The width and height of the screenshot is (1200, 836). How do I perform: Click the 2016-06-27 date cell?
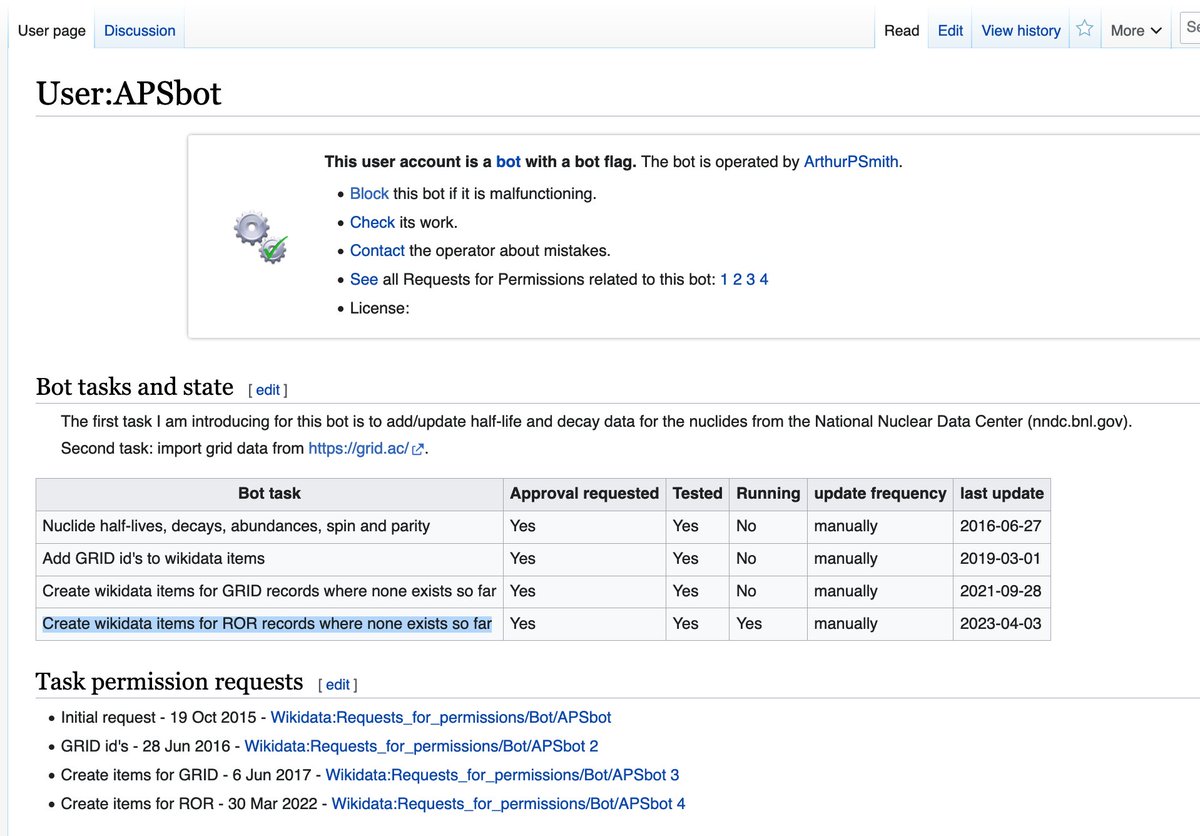click(x=1002, y=525)
